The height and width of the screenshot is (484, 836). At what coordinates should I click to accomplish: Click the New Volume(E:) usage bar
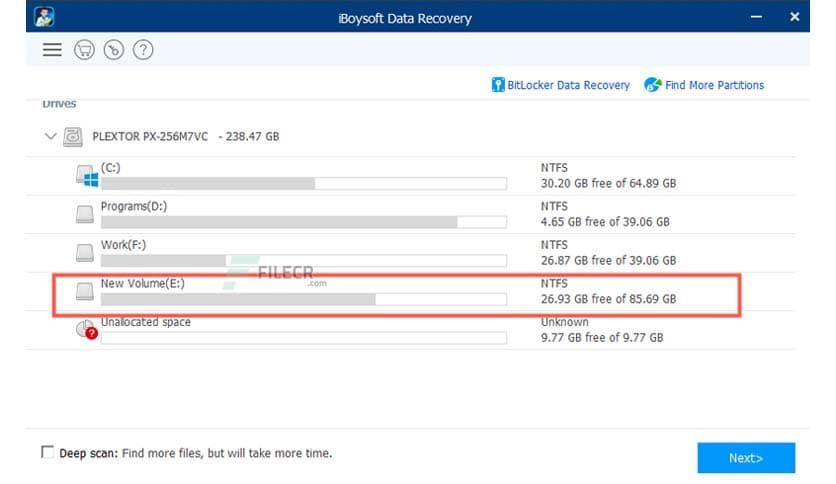(303, 299)
